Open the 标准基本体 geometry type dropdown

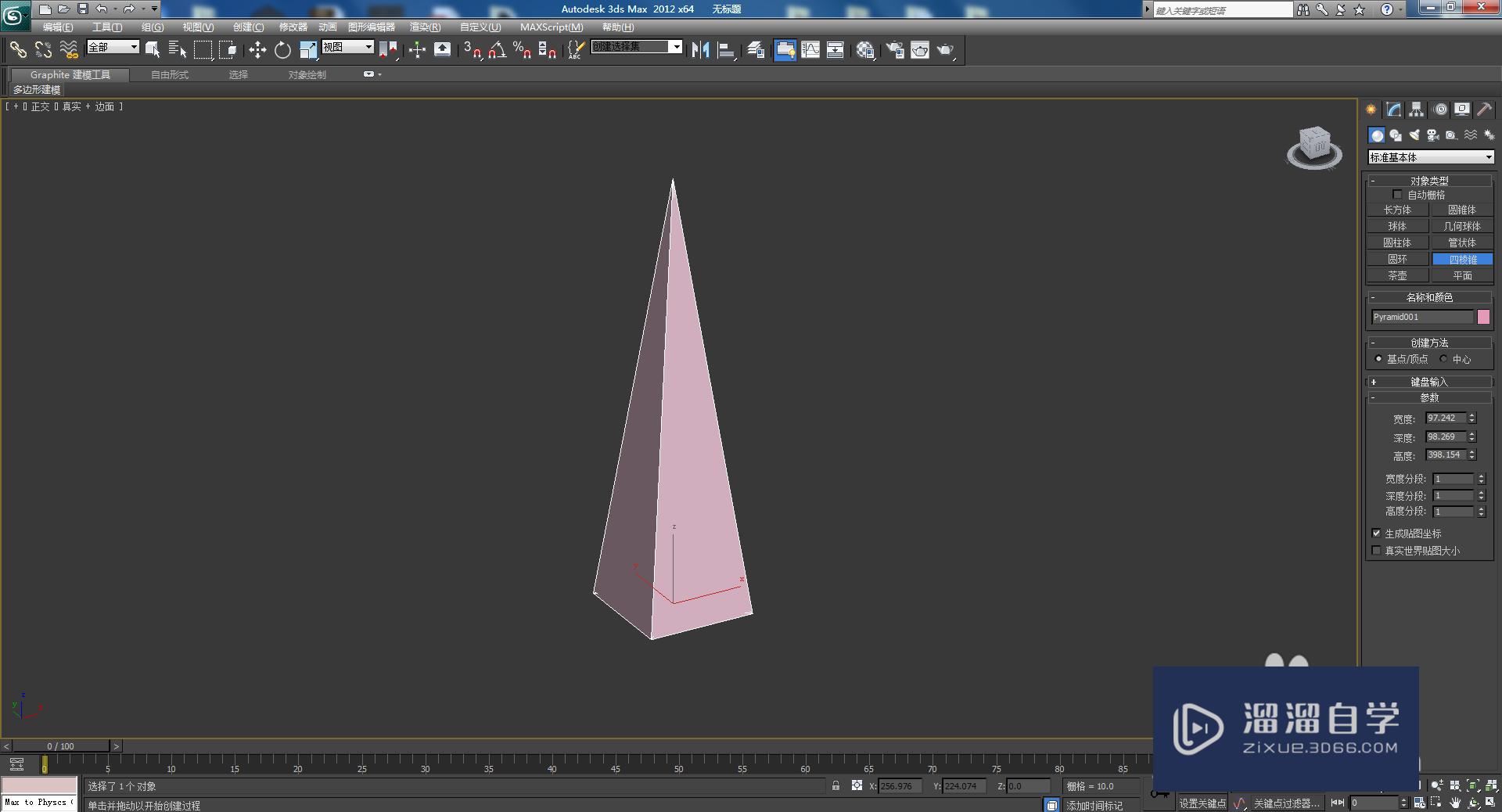[1431, 157]
